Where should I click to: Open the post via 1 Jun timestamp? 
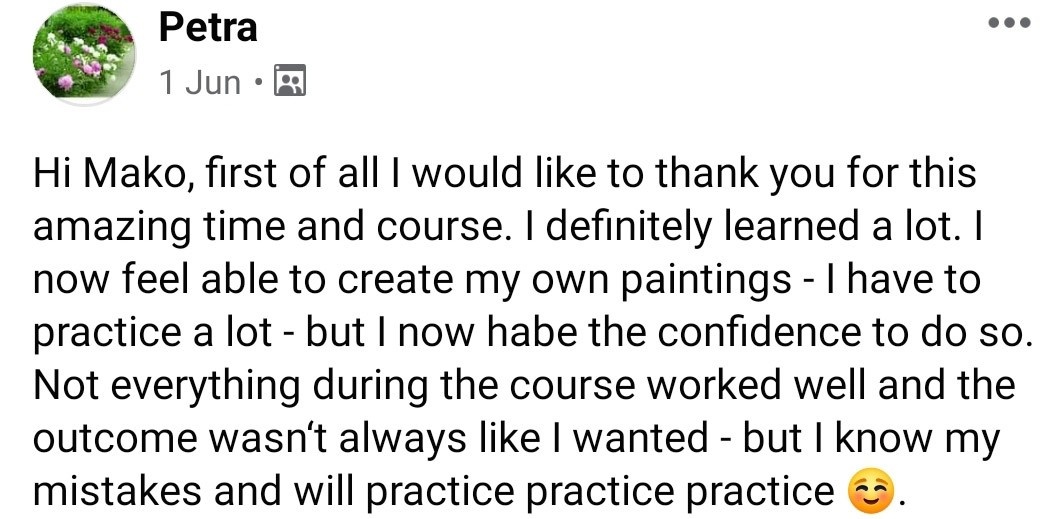coord(200,82)
